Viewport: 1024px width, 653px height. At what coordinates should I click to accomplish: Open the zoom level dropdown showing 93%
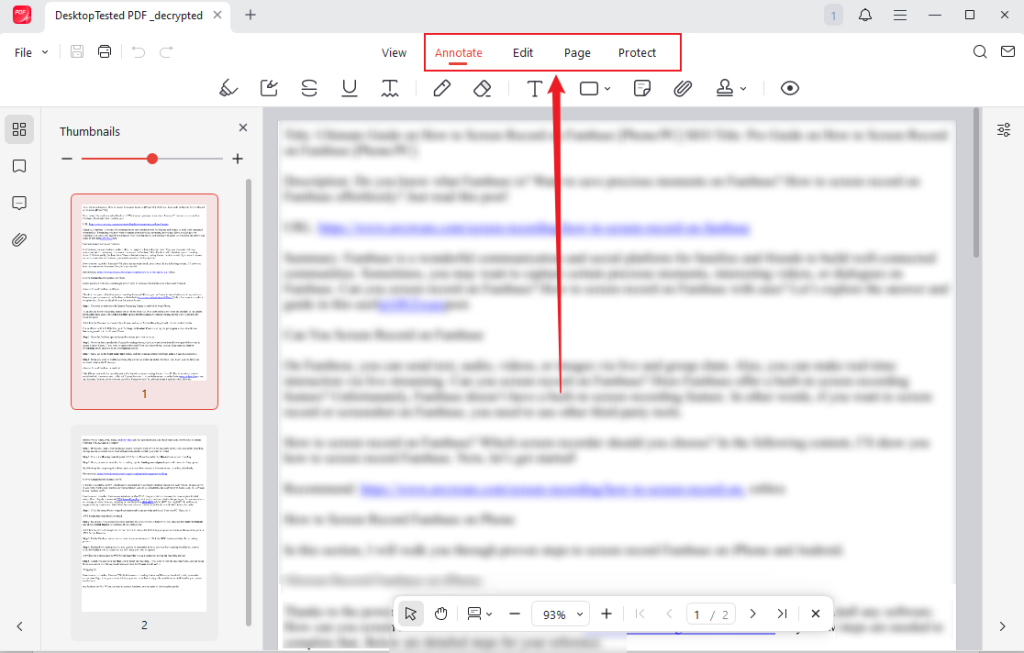click(x=560, y=613)
